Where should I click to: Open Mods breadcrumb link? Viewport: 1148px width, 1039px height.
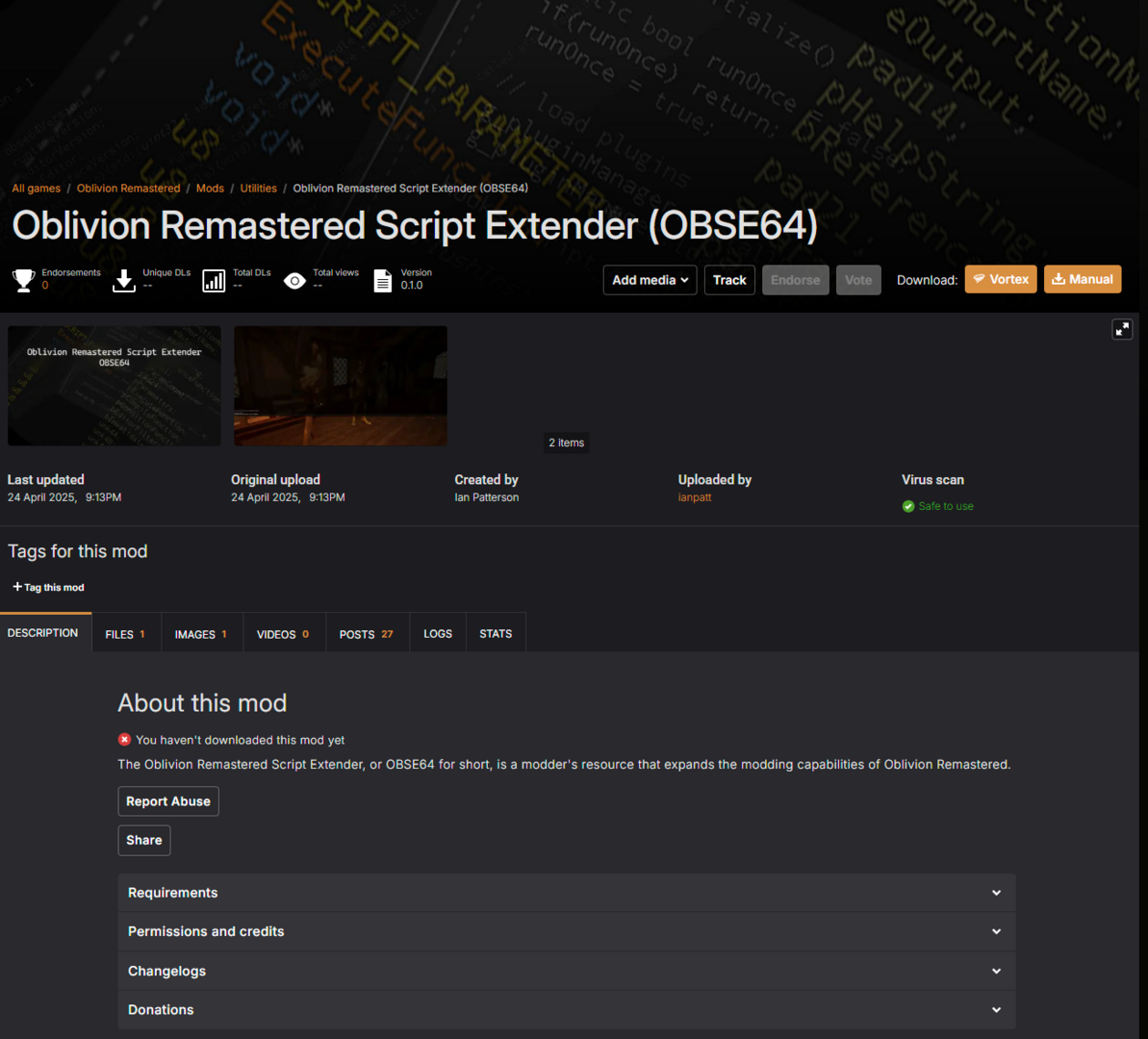pyautogui.click(x=210, y=189)
